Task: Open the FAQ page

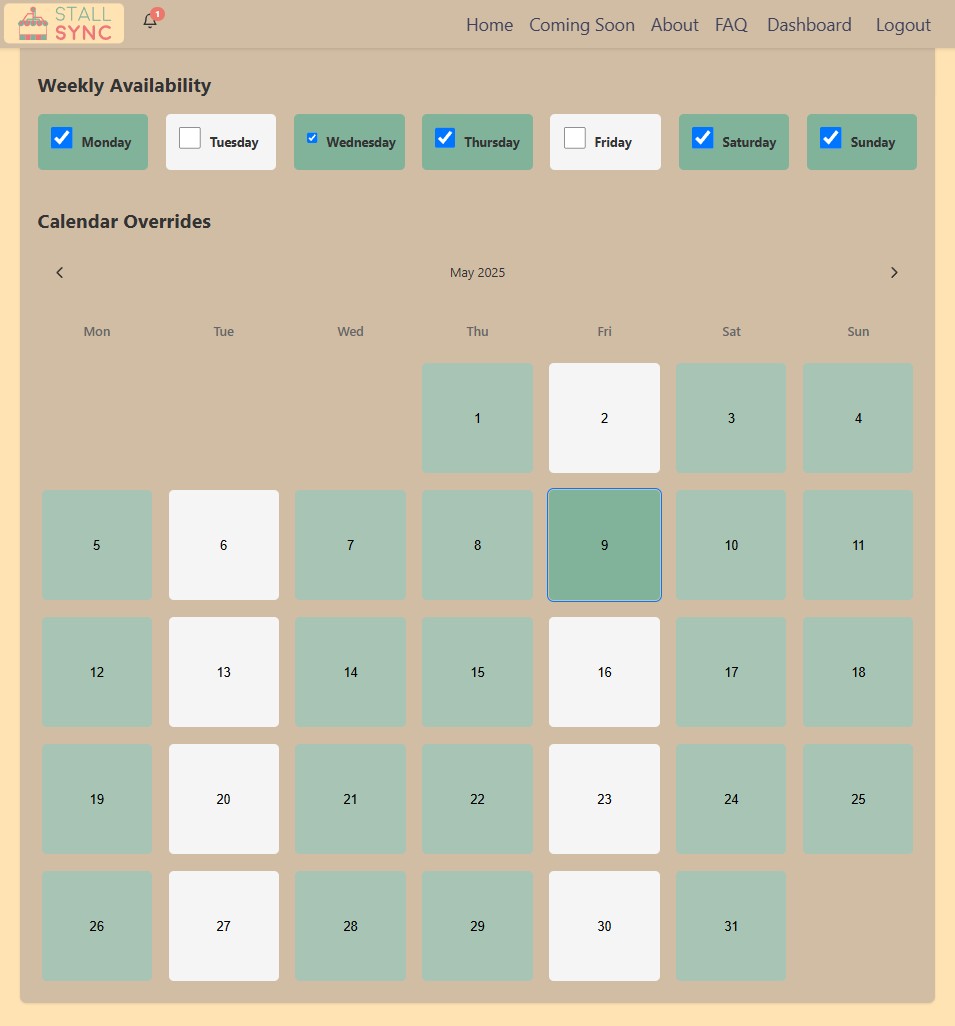Action: coord(731,25)
